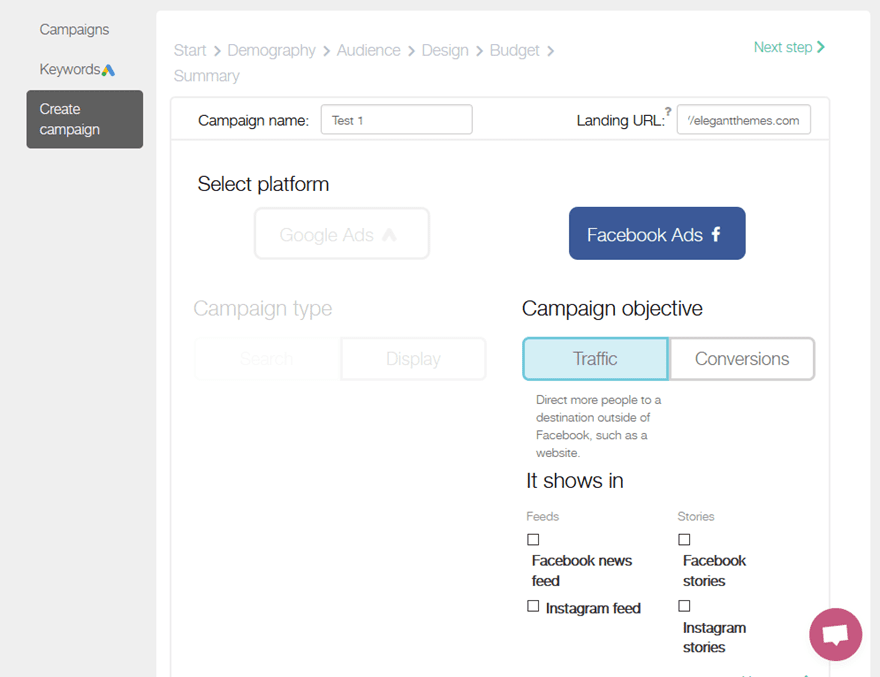Switch to the Conversions objective tab
The width and height of the screenshot is (880, 677).
coord(742,358)
